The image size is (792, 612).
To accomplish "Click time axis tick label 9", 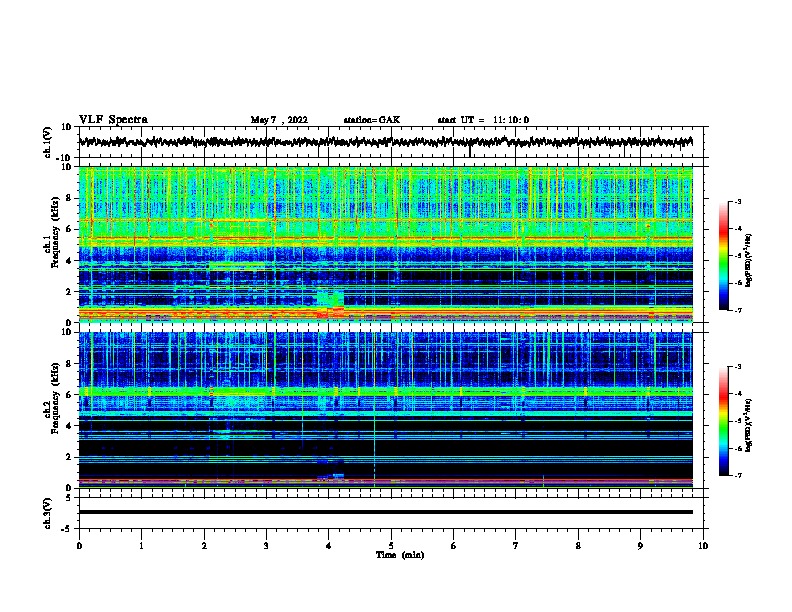I will pyautogui.click(x=640, y=546).
